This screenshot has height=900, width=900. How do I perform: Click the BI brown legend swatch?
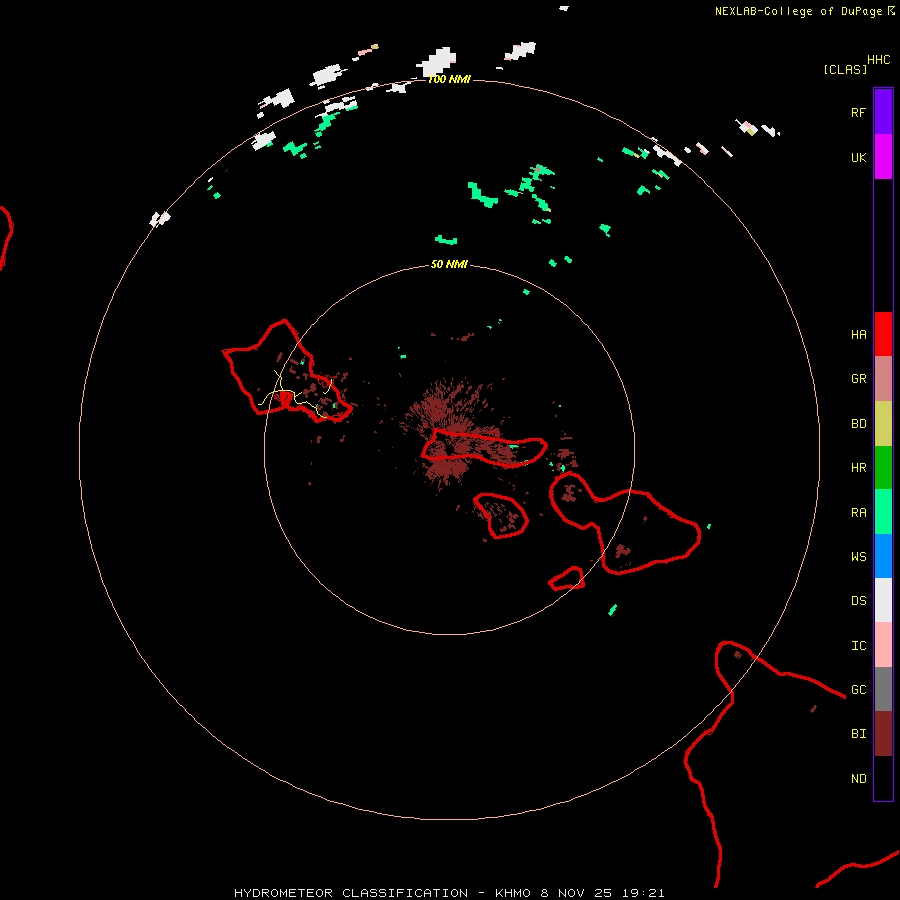click(x=883, y=734)
